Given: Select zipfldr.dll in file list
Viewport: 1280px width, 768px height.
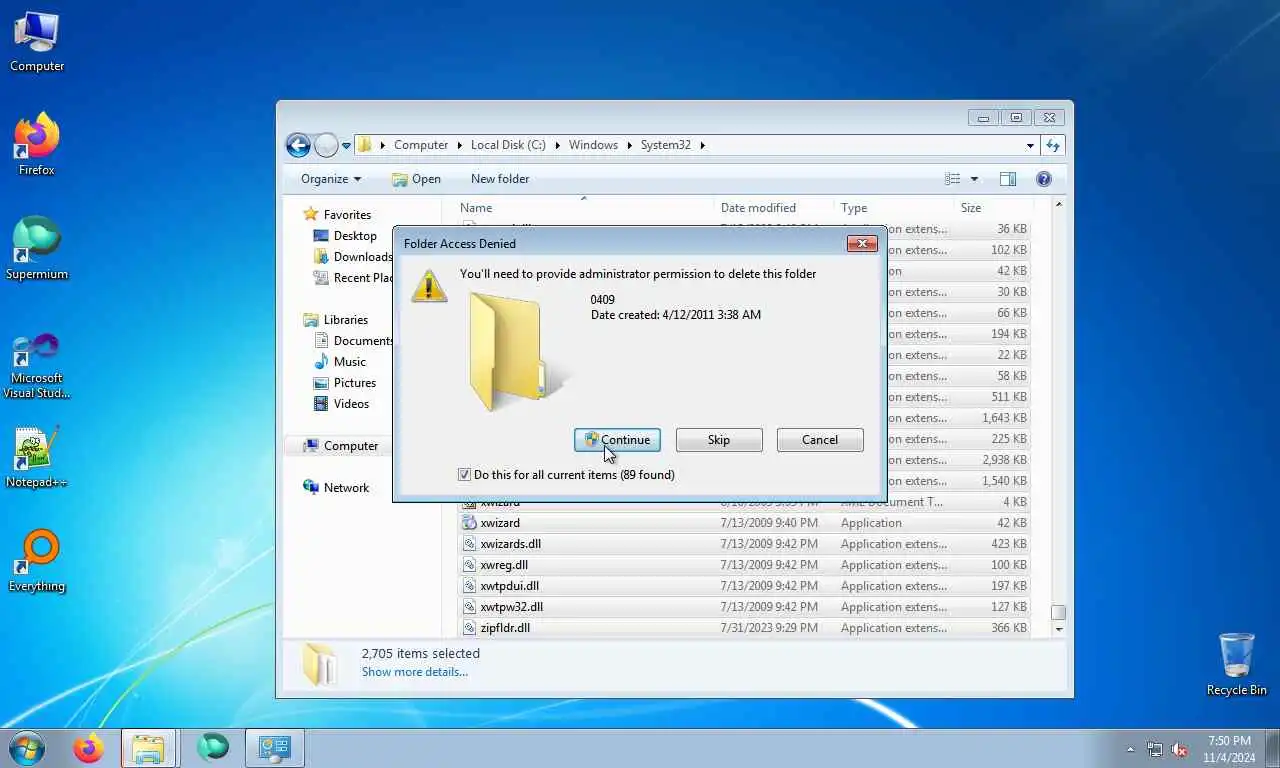Looking at the screenshot, I should point(745,628).
